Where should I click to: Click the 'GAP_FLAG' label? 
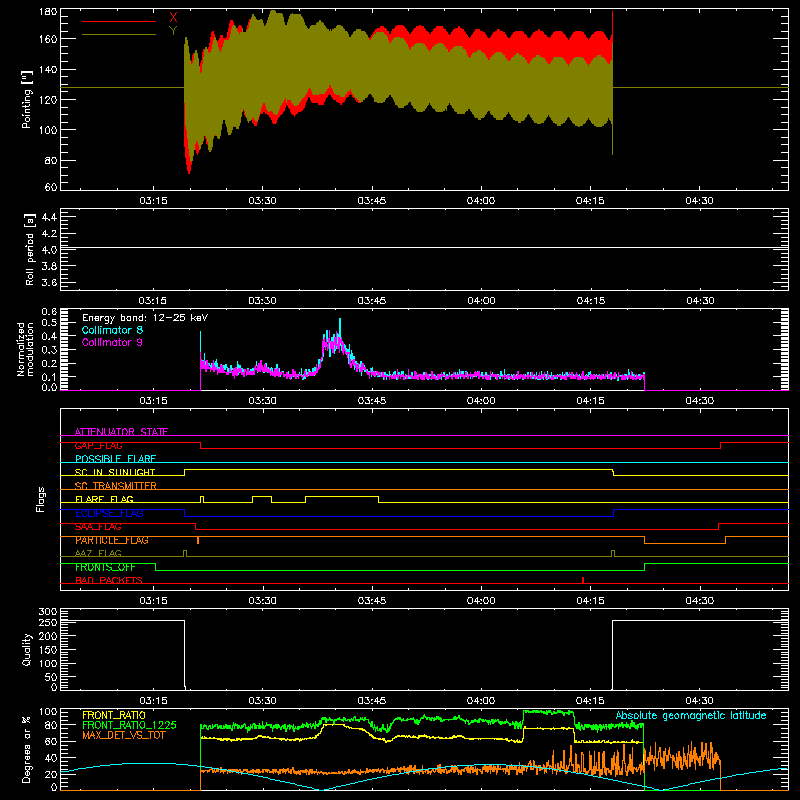pyautogui.click(x=99, y=445)
